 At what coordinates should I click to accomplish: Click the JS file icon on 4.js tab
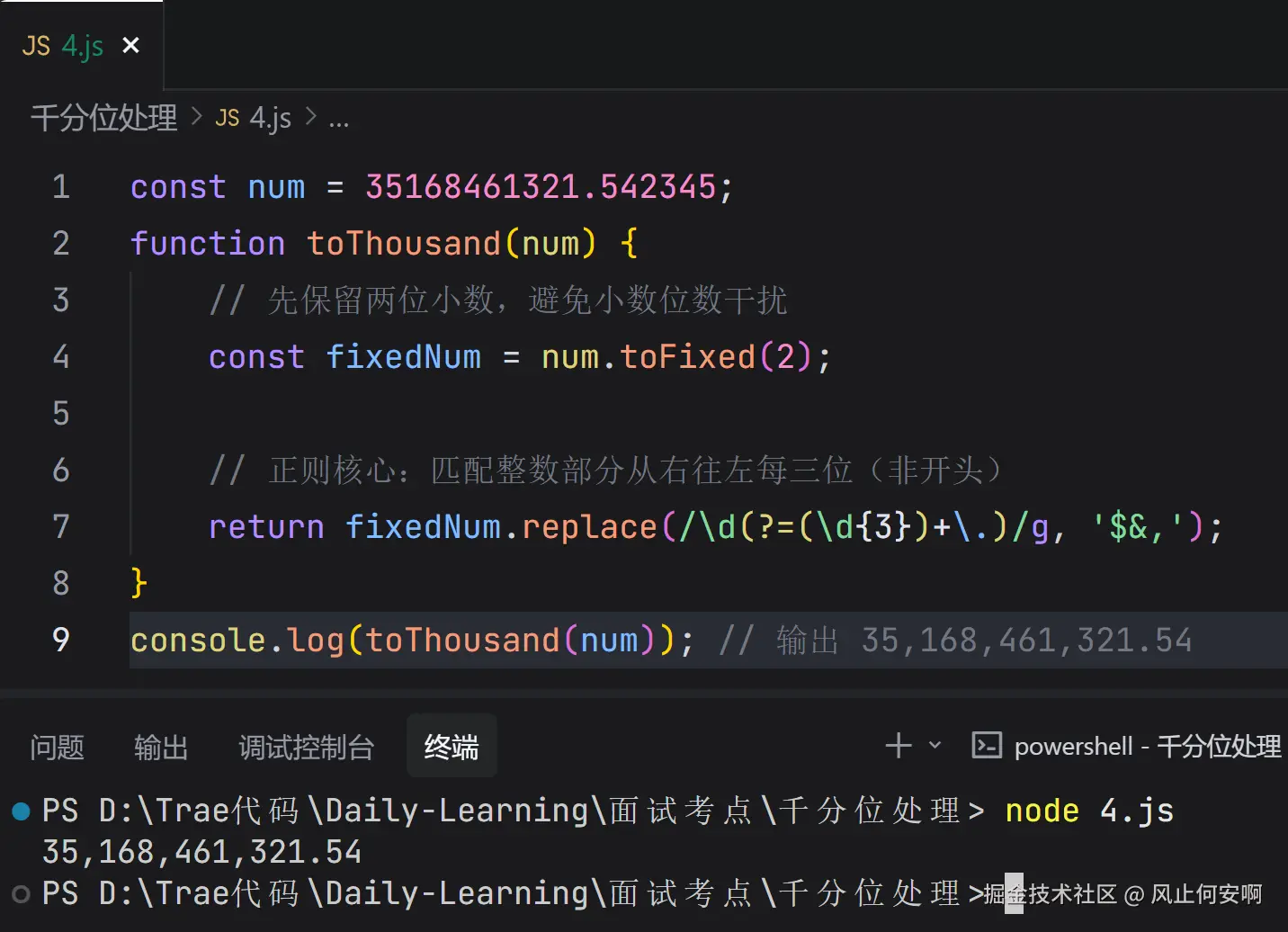coord(36,46)
